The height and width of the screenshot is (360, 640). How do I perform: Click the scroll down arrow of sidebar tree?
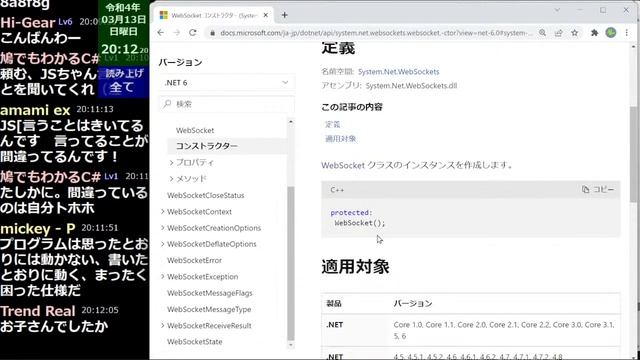291,345
